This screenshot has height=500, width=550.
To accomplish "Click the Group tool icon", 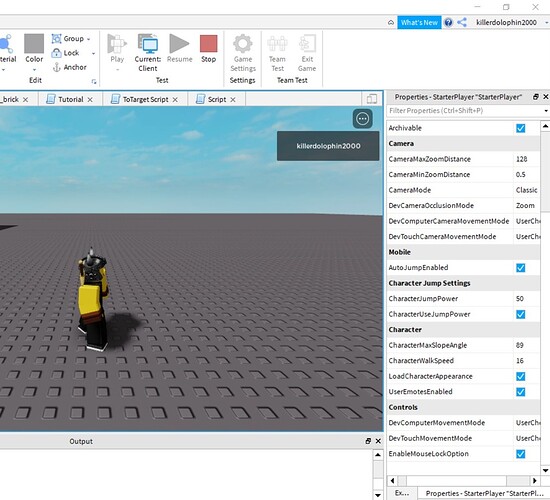I will point(56,39).
